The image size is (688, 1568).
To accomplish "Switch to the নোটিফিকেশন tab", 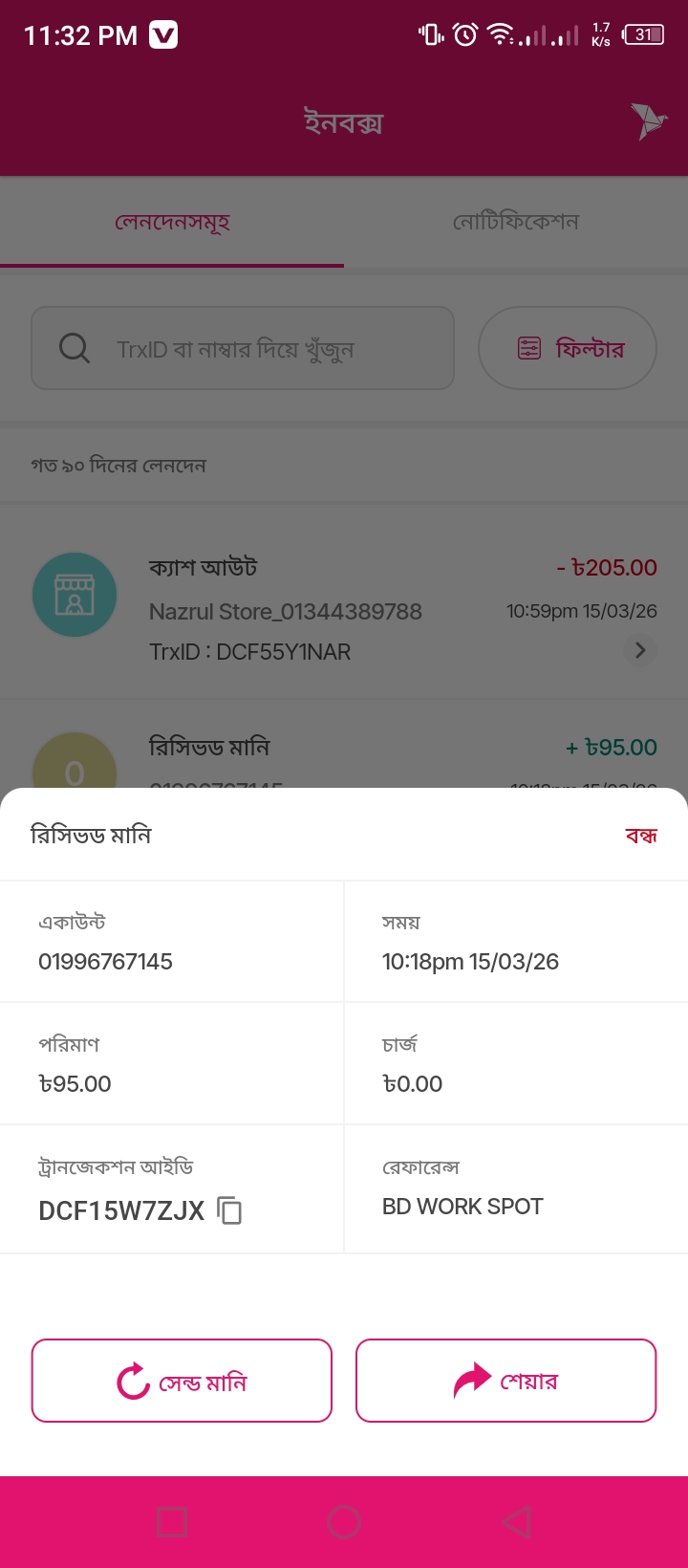I will [x=516, y=222].
